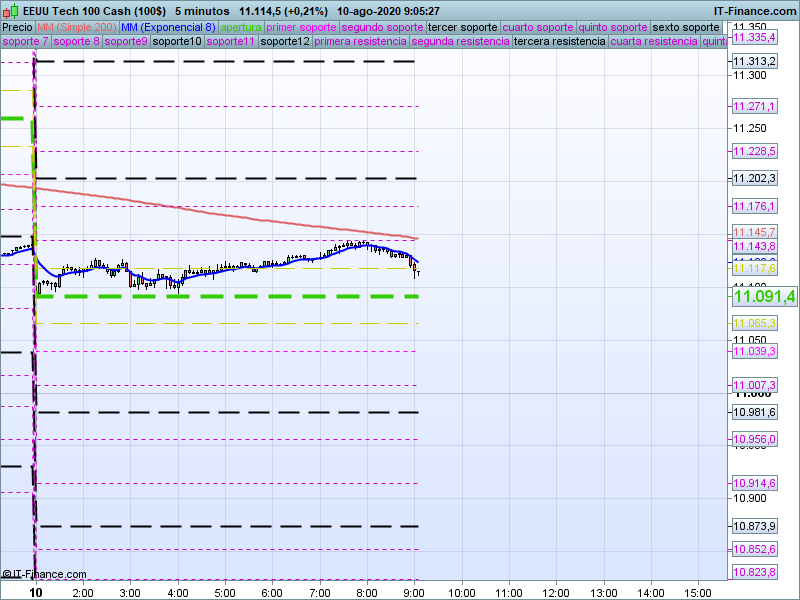
Task: Click the green 11.091,4 price label
Action: (x=764, y=297)
